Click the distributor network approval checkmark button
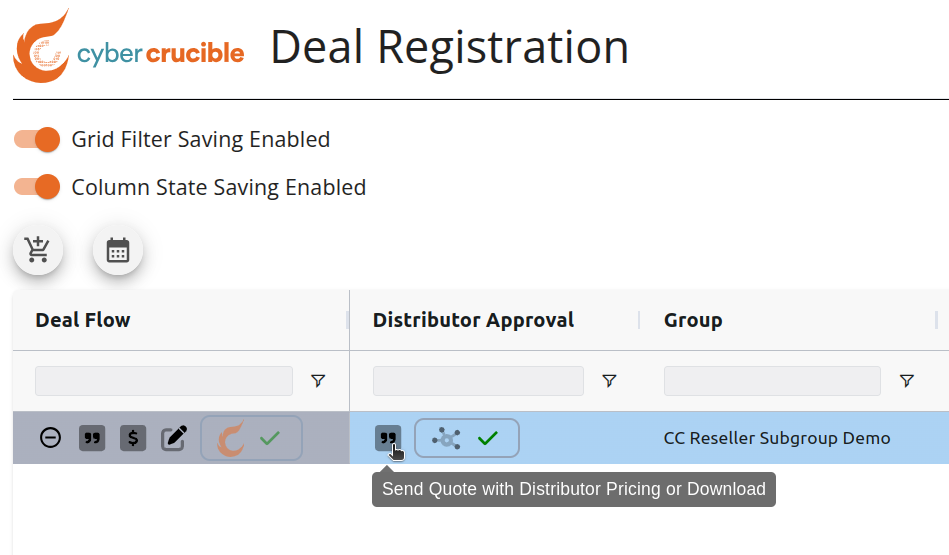 (x=467, y=438)
